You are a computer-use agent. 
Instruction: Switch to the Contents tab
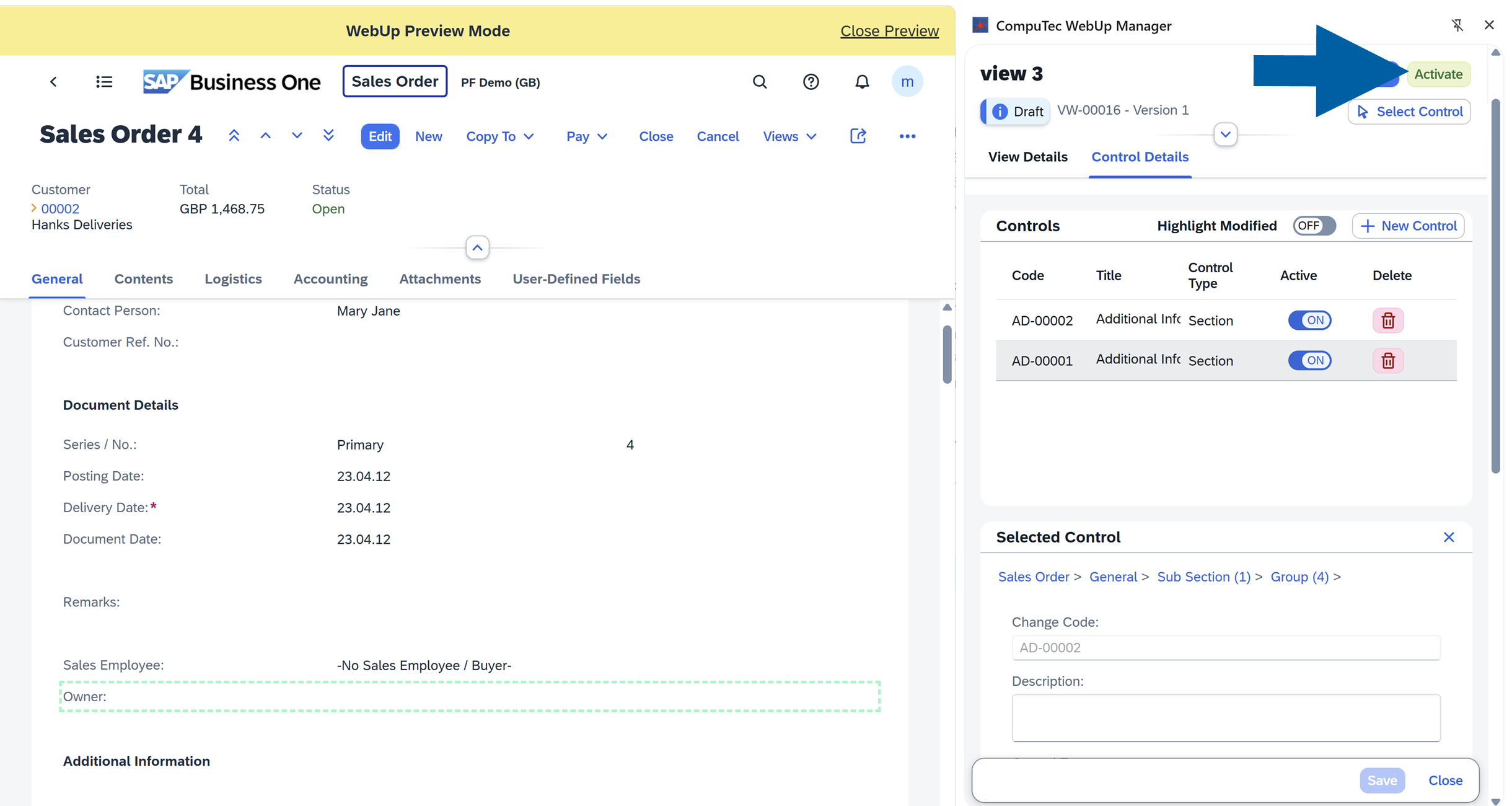pyautogui.click(x=143, y=279)
